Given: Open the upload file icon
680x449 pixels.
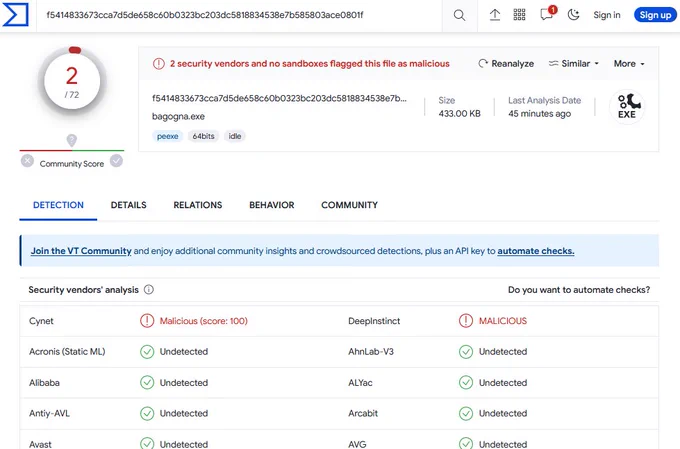Looking at the screenshot, I should pos(495,15).
